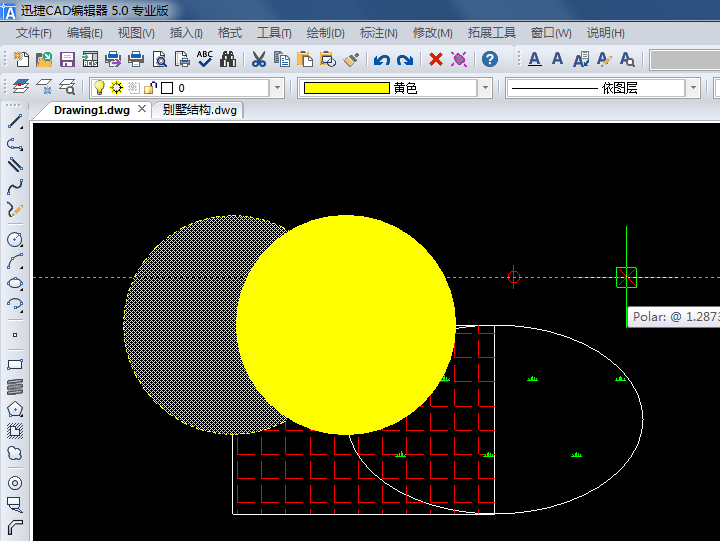Viewport: 720px width, 541px height.
Task: Select the Polyline tool
Action: [x=15, y=144]
